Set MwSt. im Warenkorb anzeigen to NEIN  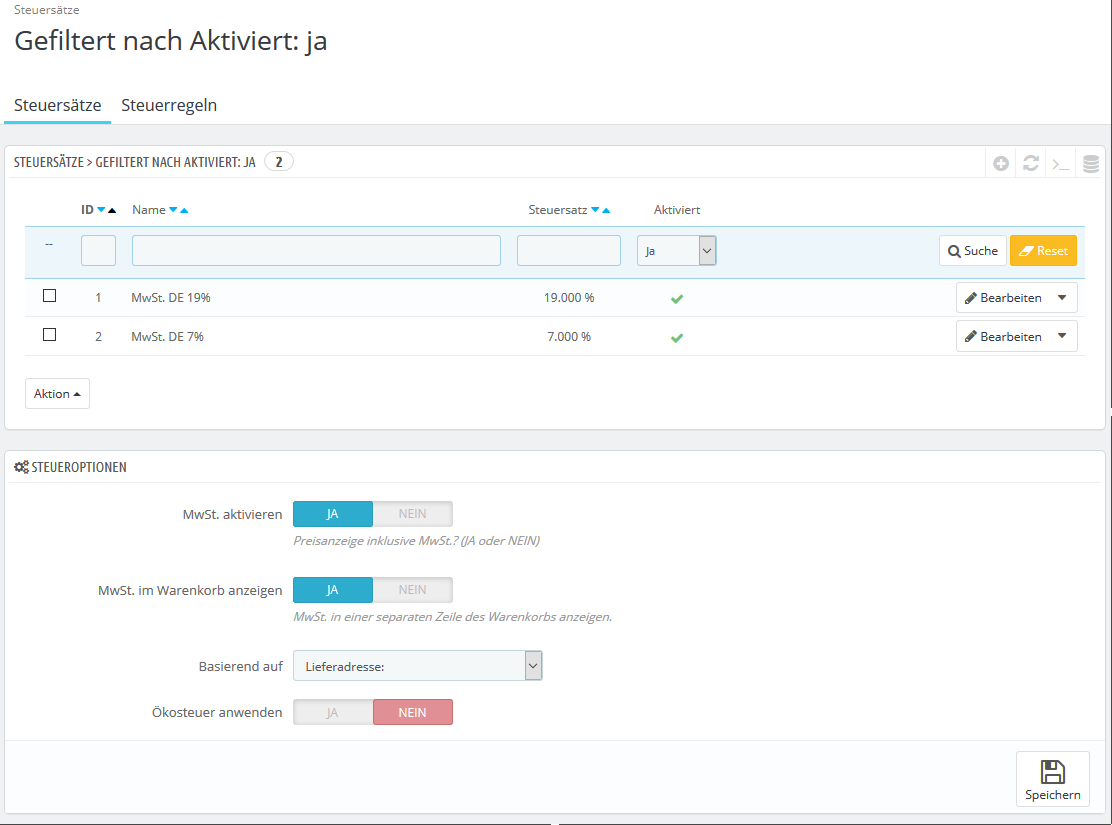(x=413, y=589)
